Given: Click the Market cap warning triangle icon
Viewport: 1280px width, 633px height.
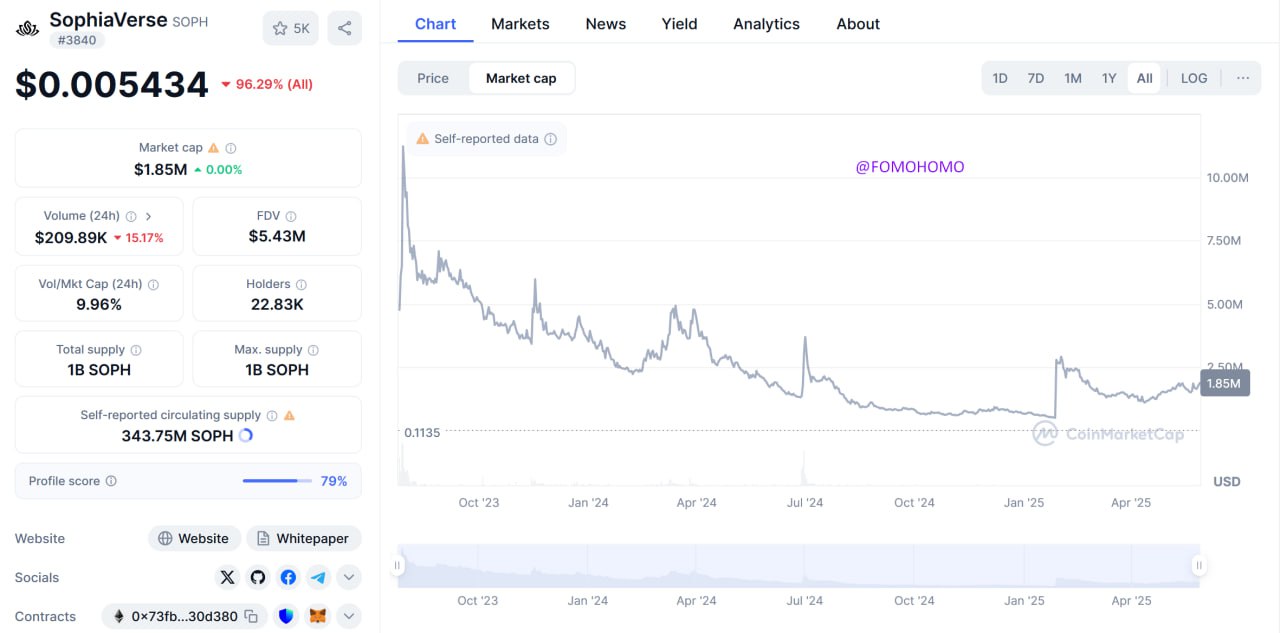Looking at the screenshot, I should (x=213, y=148).
